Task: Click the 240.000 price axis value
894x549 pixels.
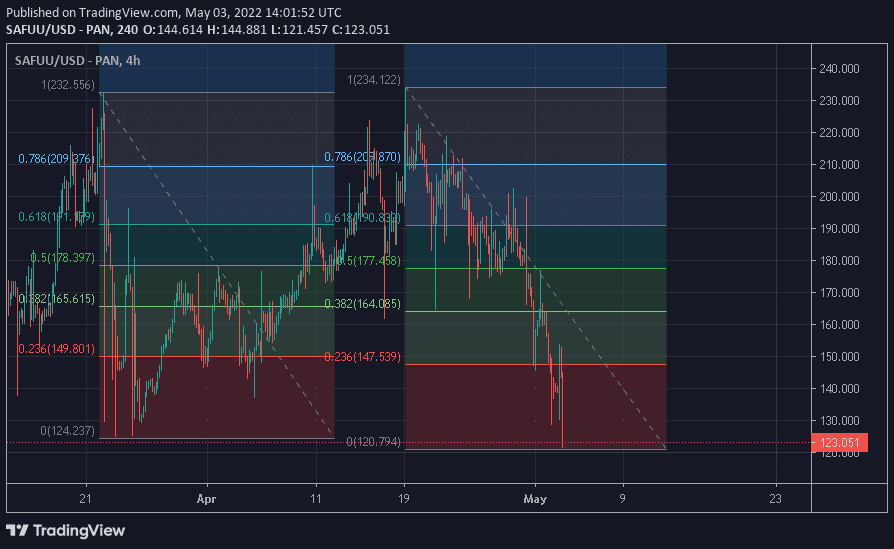Action: pyautogui.click(x=839, y=69)
